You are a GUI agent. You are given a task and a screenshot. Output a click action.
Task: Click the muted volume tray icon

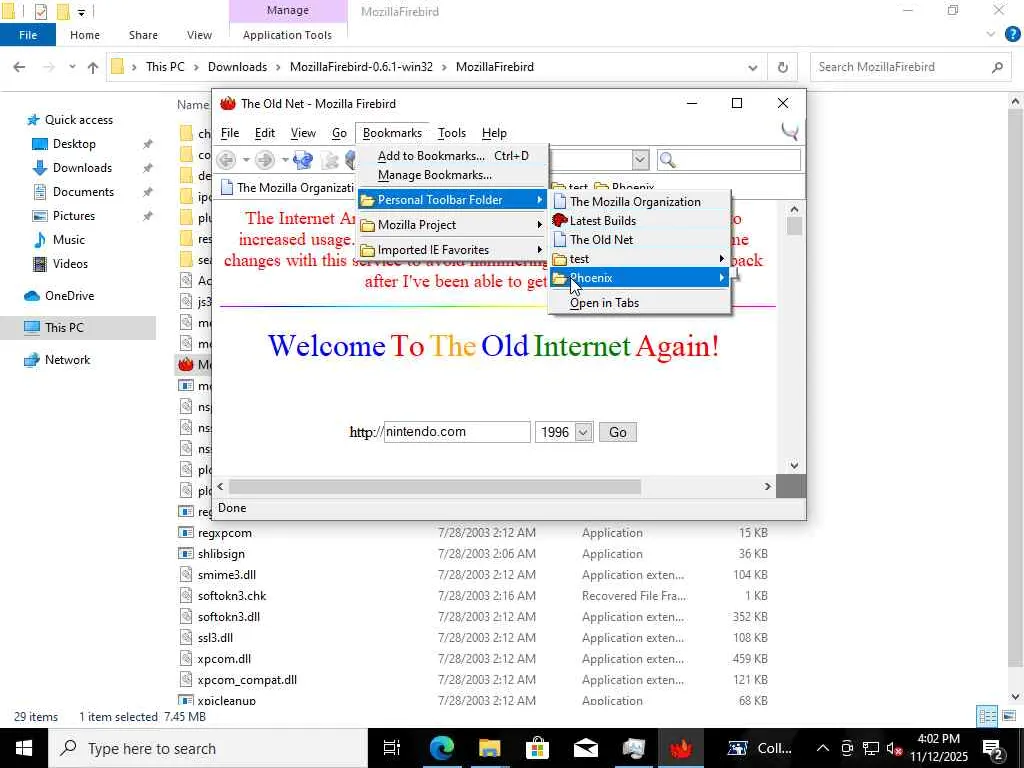894,748
